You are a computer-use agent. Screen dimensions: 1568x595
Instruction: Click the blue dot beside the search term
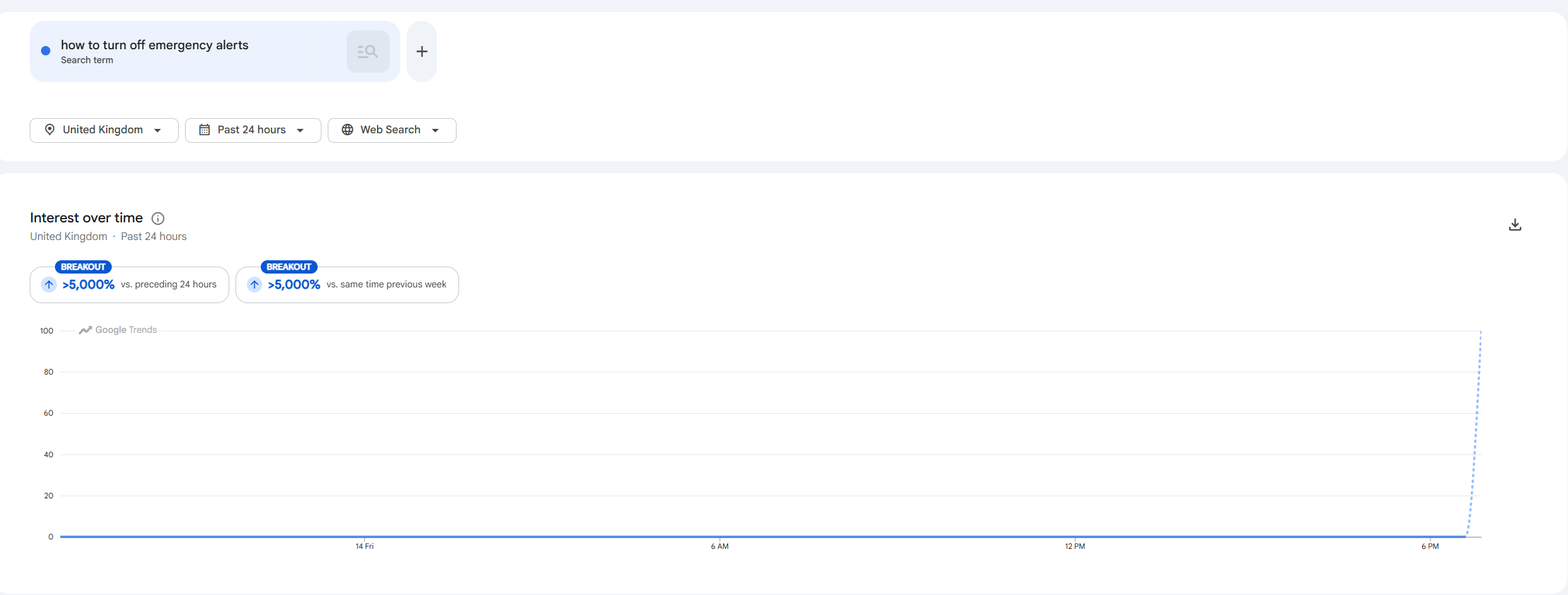45,51
